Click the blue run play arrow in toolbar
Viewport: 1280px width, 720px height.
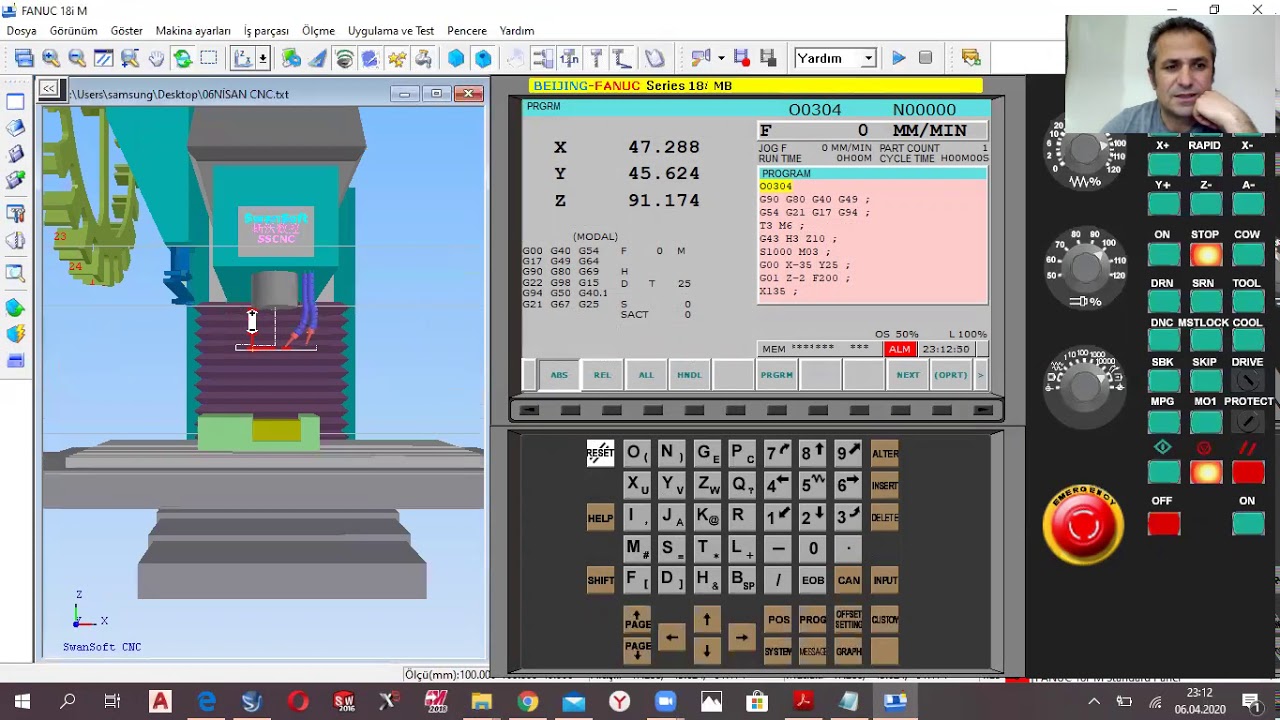click(x=899, y=58)
